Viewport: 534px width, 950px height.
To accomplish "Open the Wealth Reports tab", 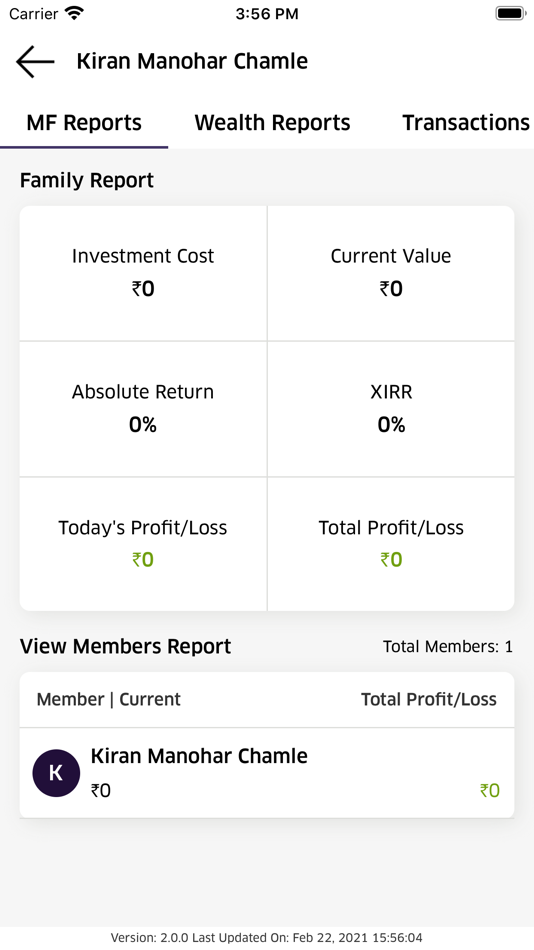I will [x=272, y=122].
